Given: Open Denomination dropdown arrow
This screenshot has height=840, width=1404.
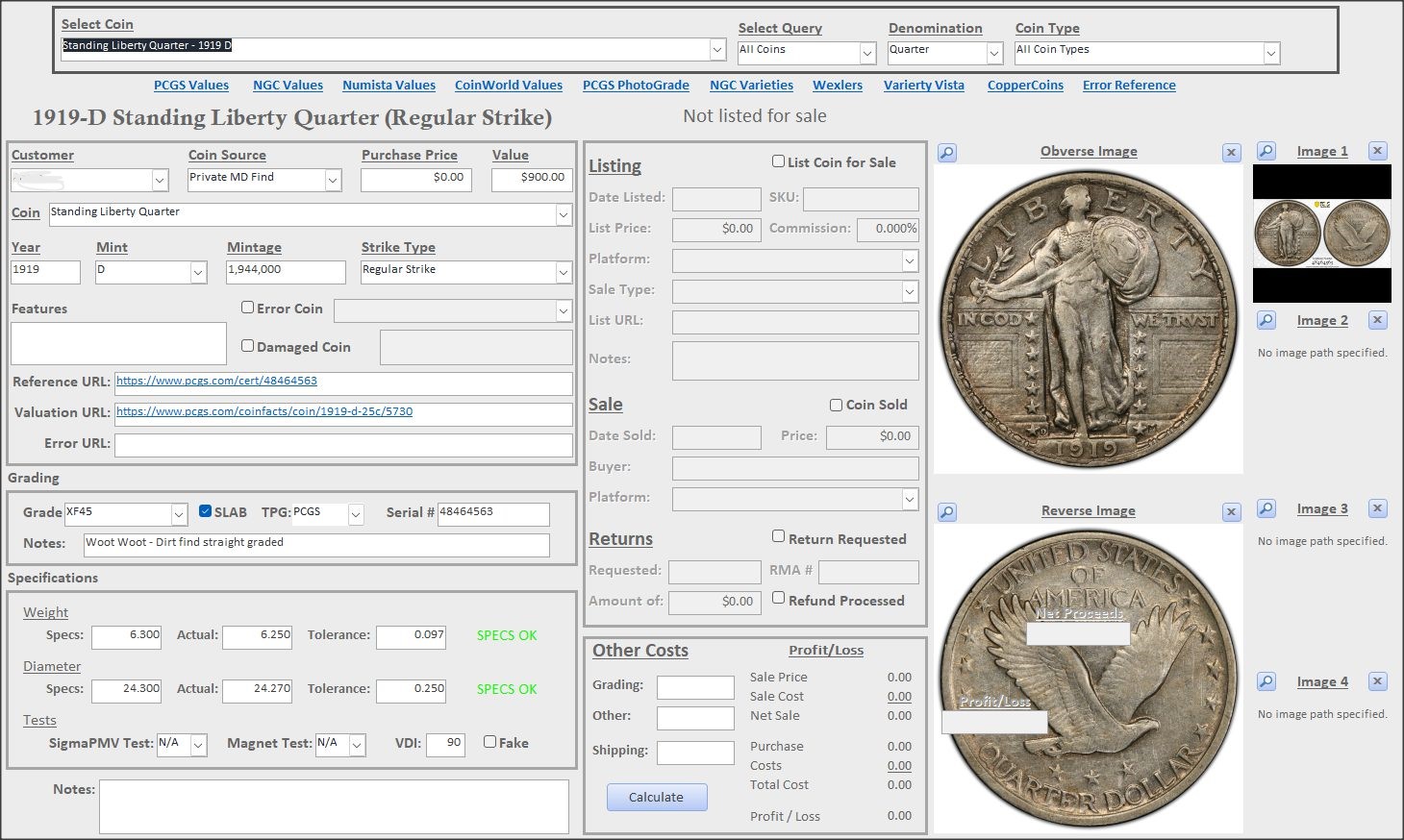Looking at the screenshot, I should (x=994, y=53).
